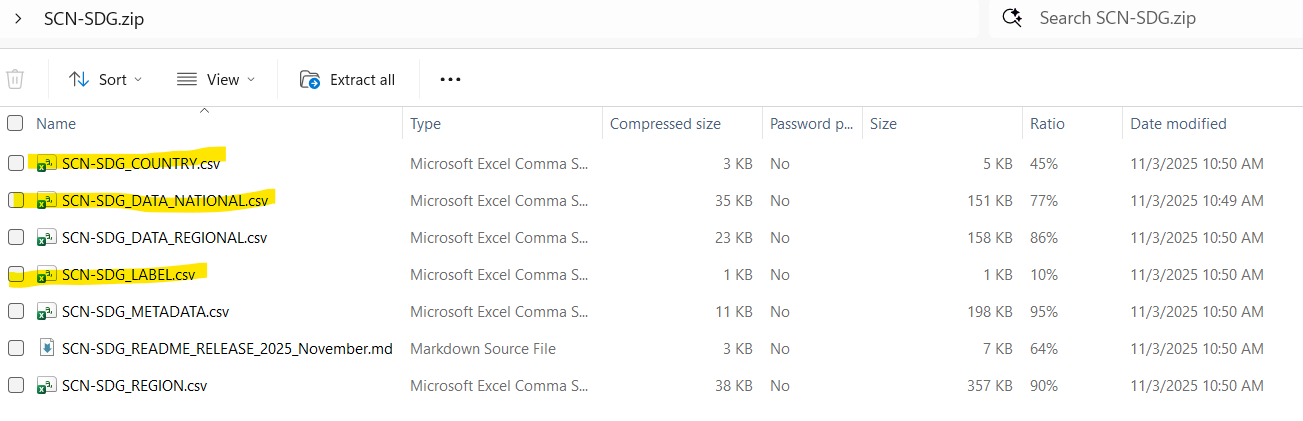Click the Extract all folder icon
Viewport: 1303px width, 421px height.
pos(310,80)
